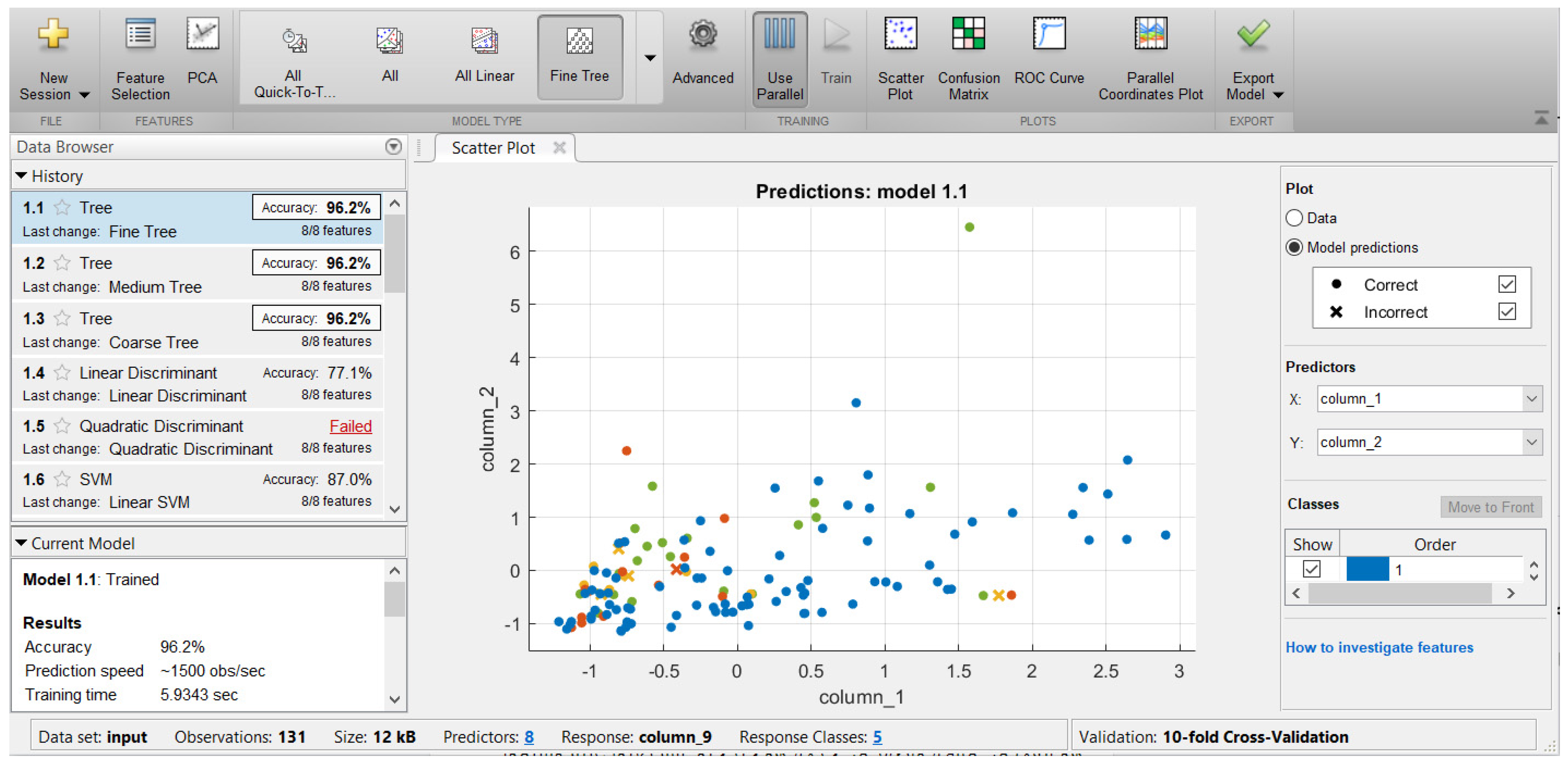Toggle the Use Parallel button
Screen dimensions: 1568x767
pos(779,60)
